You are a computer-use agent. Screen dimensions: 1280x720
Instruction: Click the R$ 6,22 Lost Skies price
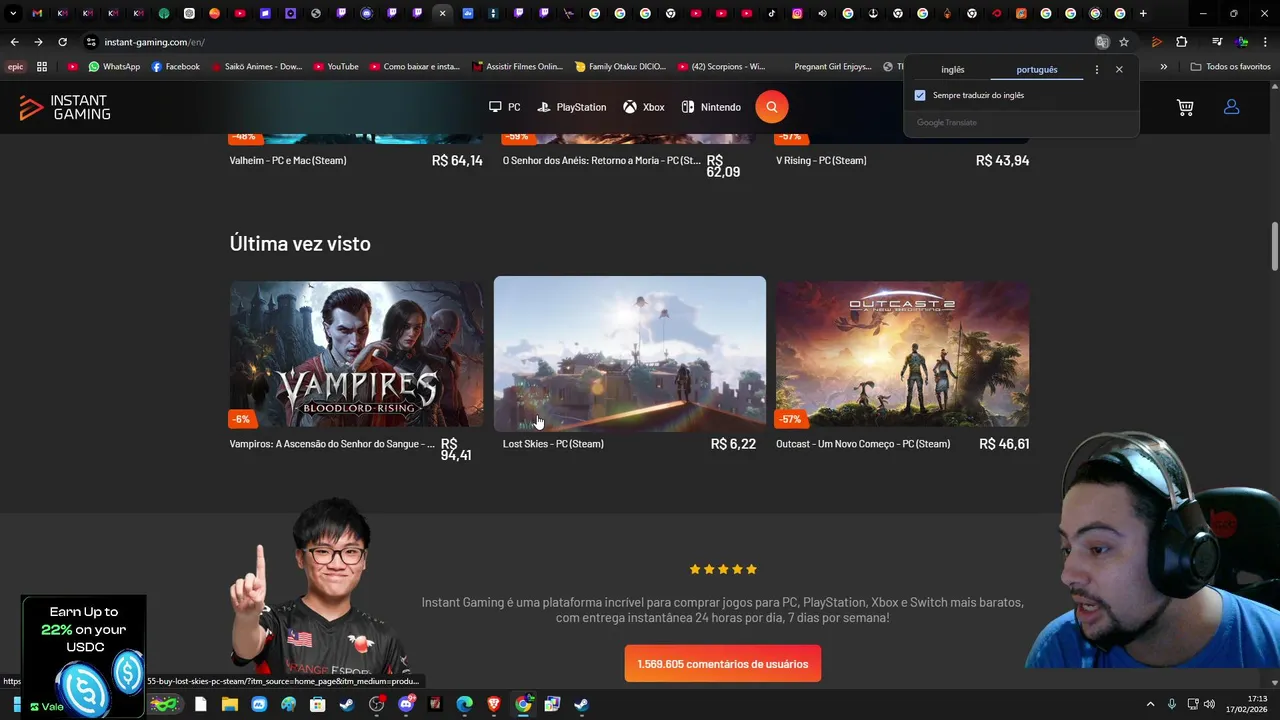pyautogui.click(x=733, y=444)
